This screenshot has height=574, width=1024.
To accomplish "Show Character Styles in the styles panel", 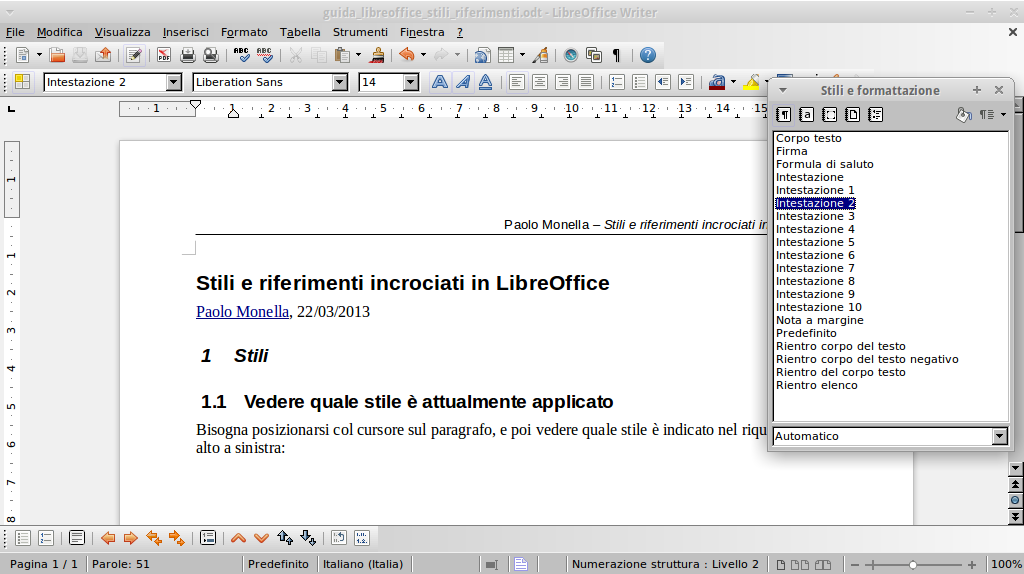I will 807,115.
